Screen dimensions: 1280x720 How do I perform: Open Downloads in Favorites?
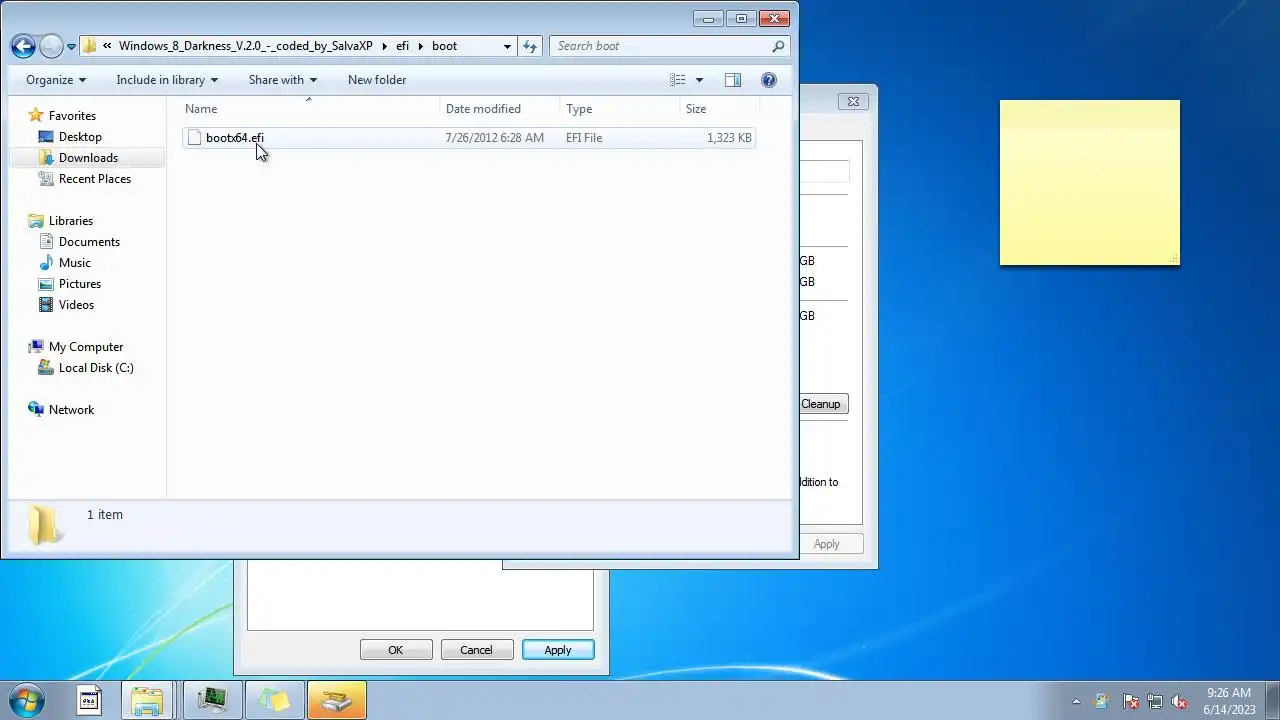pyautogui.click(x=88, y=158)
